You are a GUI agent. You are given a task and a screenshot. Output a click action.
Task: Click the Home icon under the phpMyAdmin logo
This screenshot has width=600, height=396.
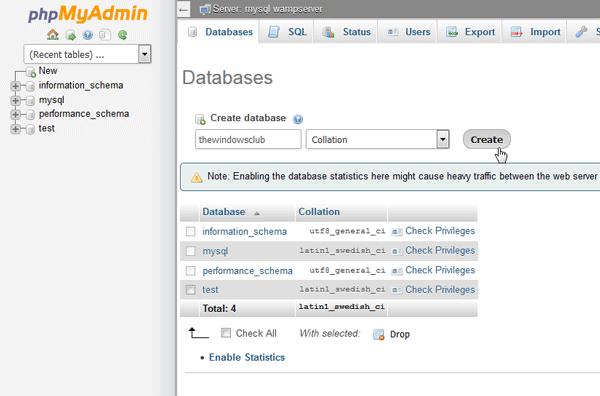[53, 35]
